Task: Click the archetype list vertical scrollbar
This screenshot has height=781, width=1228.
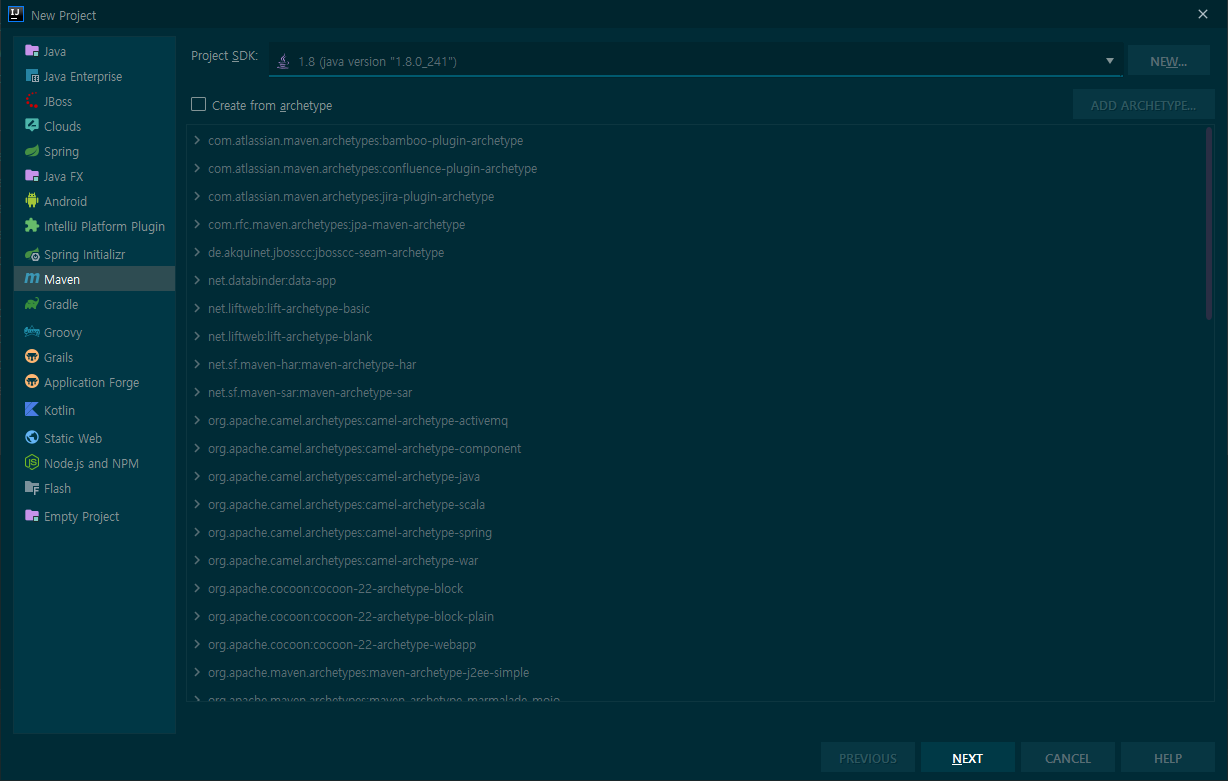Action: [1209, 224]
